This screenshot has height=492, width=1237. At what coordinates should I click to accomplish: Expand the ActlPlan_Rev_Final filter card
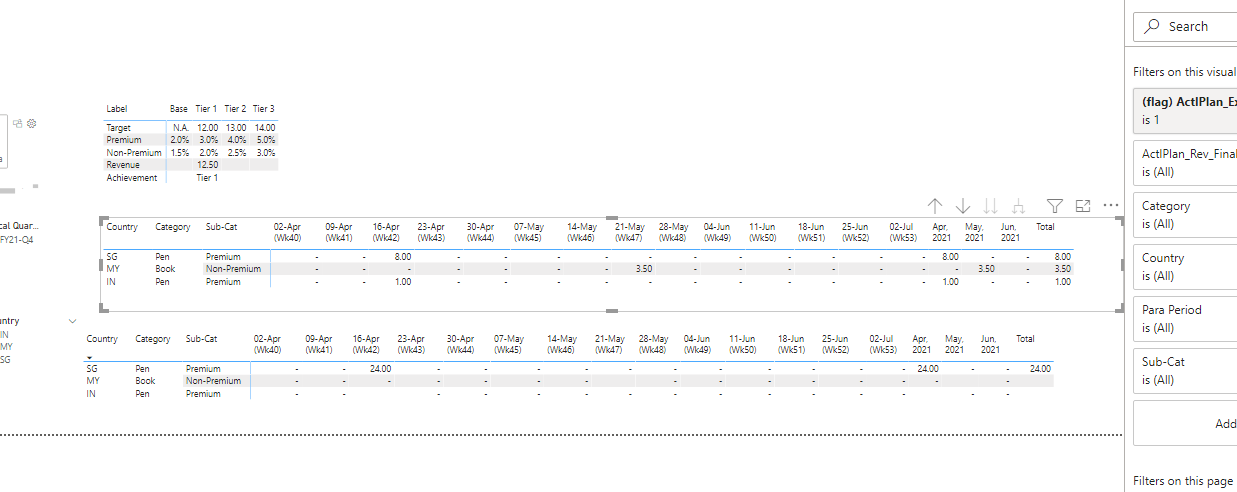tap(1185, 162)
